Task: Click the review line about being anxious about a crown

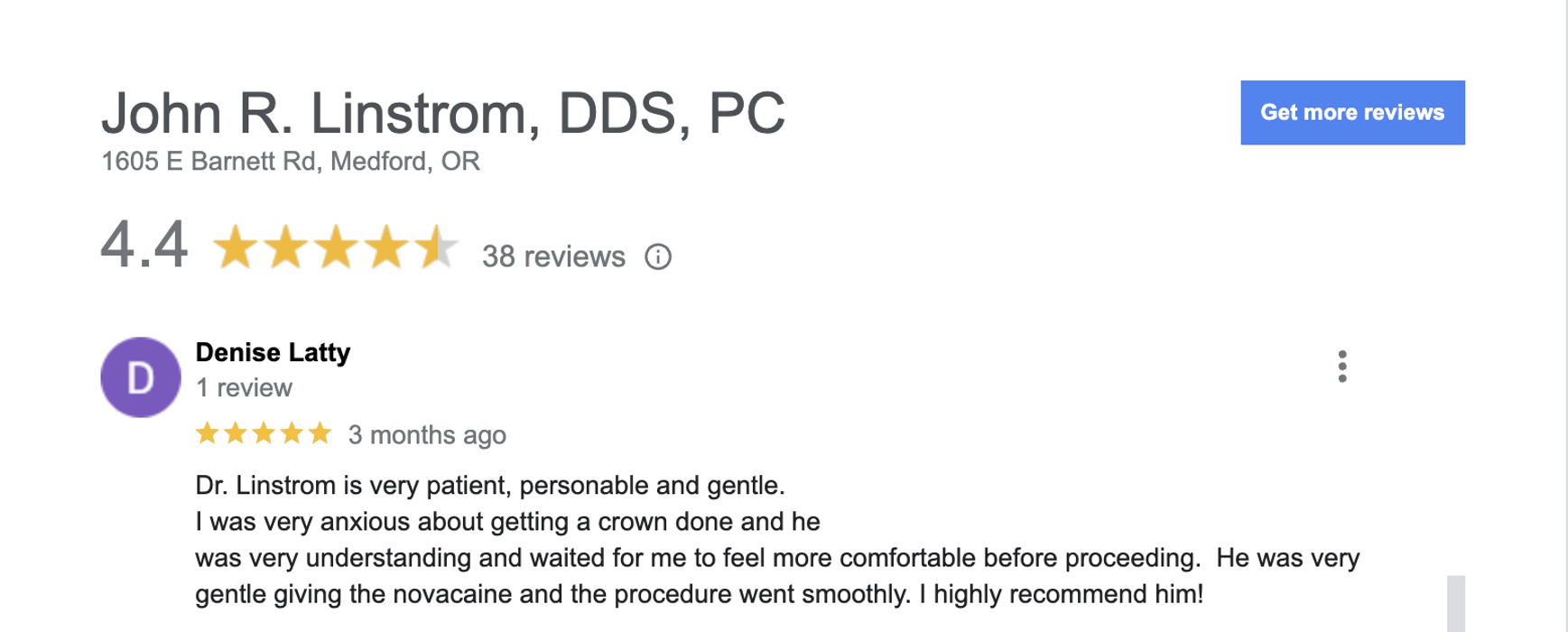Action: point(507,522)
